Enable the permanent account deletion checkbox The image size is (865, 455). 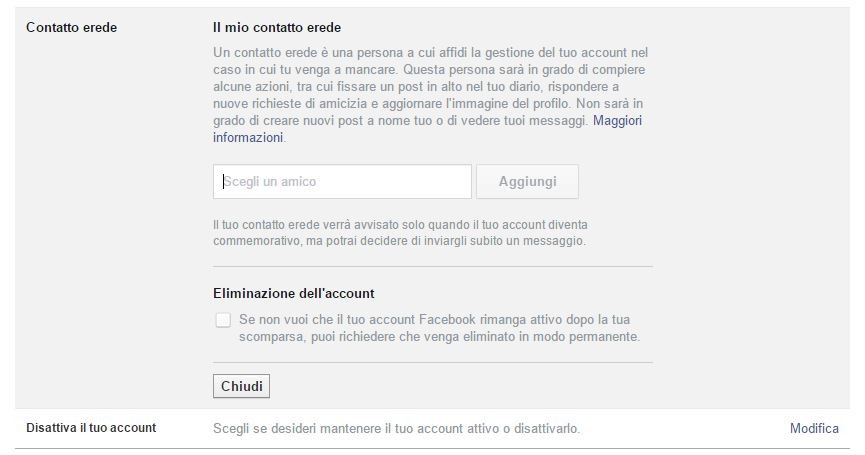pos(222,320)
